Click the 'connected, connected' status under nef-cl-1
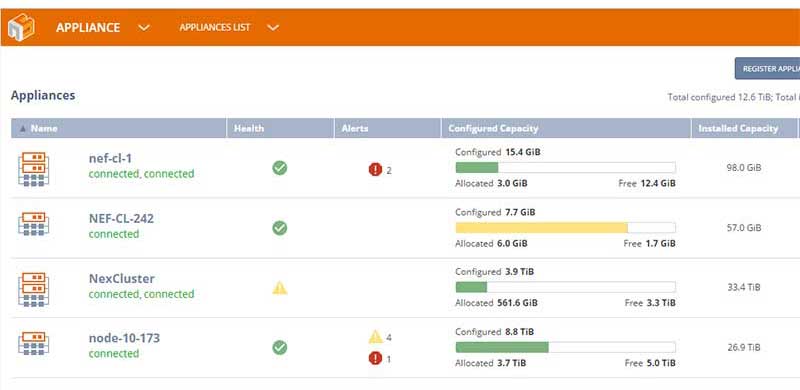 tap(141, 174)
